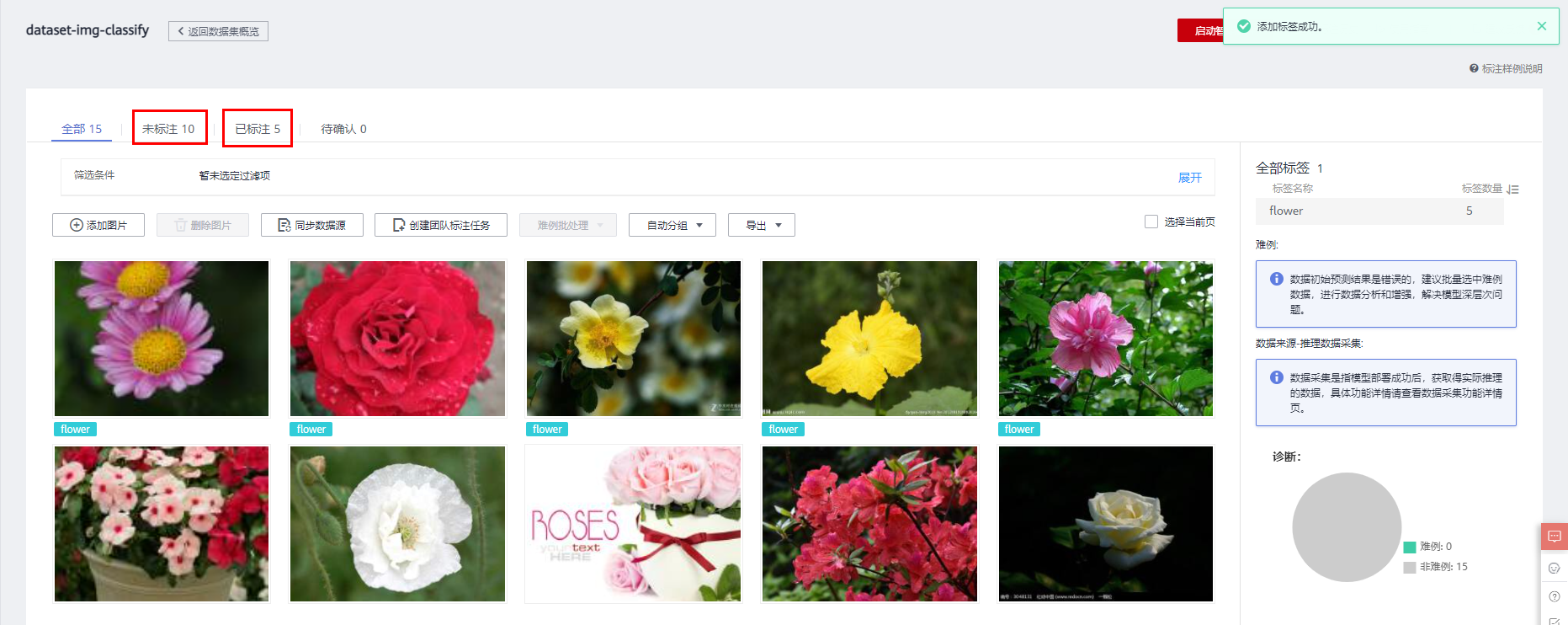Switch to the 未标注 10 tab
1568x625 pixels.
tap(168, 129)
